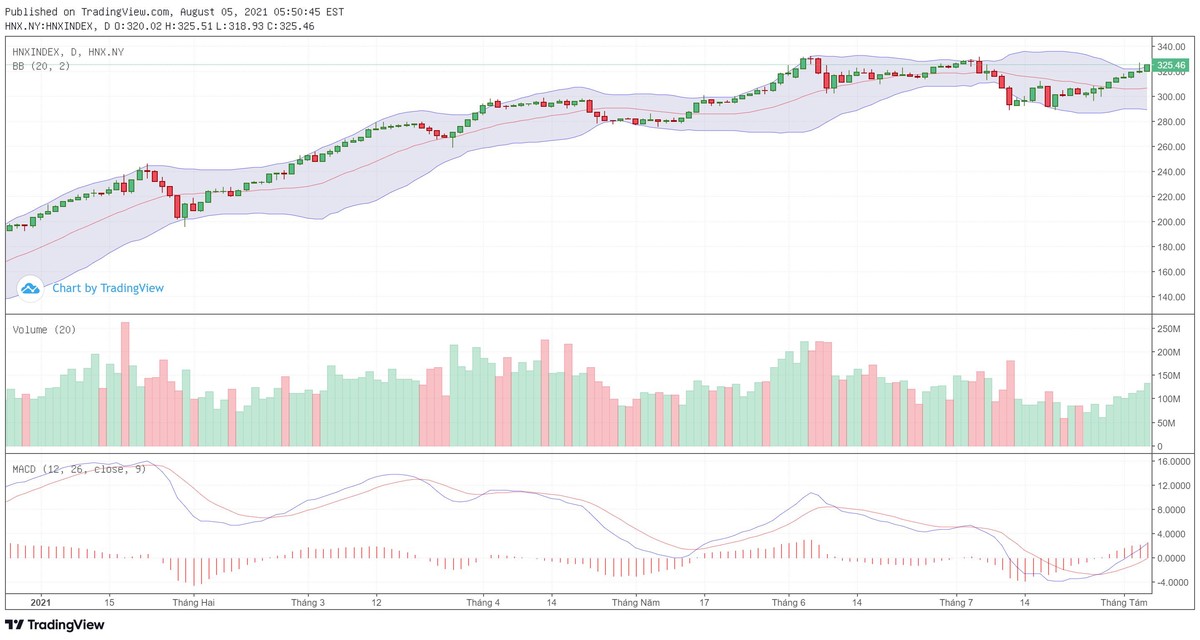Screen dimensions: 1200x640
Task: Open the Chart by TradingView link
Action: tap(108, 288)
